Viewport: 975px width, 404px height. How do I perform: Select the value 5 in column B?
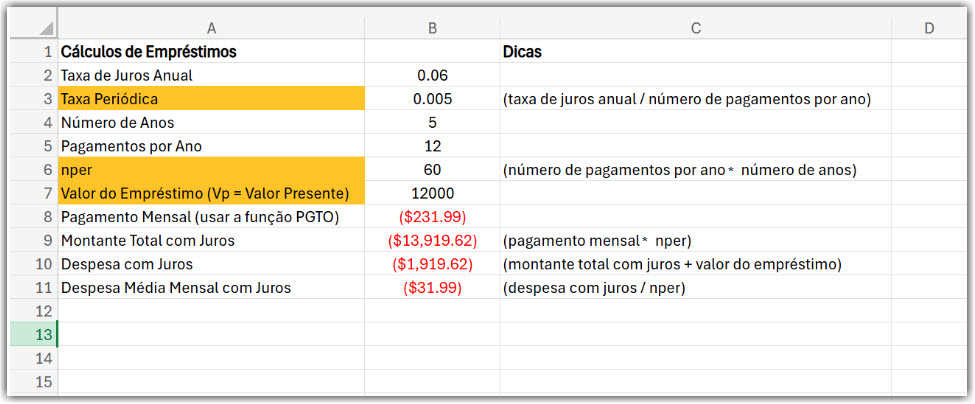pyautogui.click(x=432, y=122)
